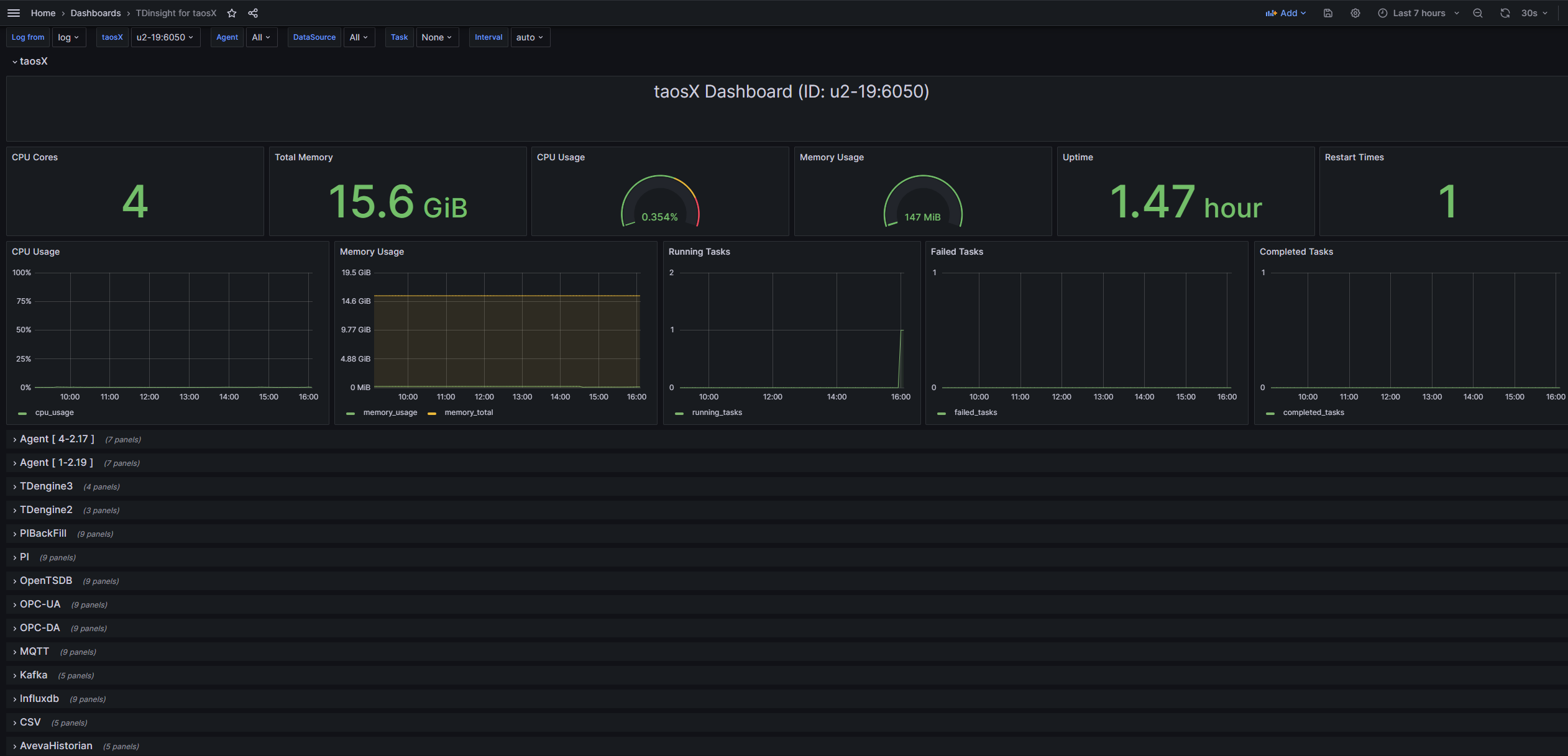Toggle cpu_usage series in legend

pyautogui.click(x=54, y=412)
